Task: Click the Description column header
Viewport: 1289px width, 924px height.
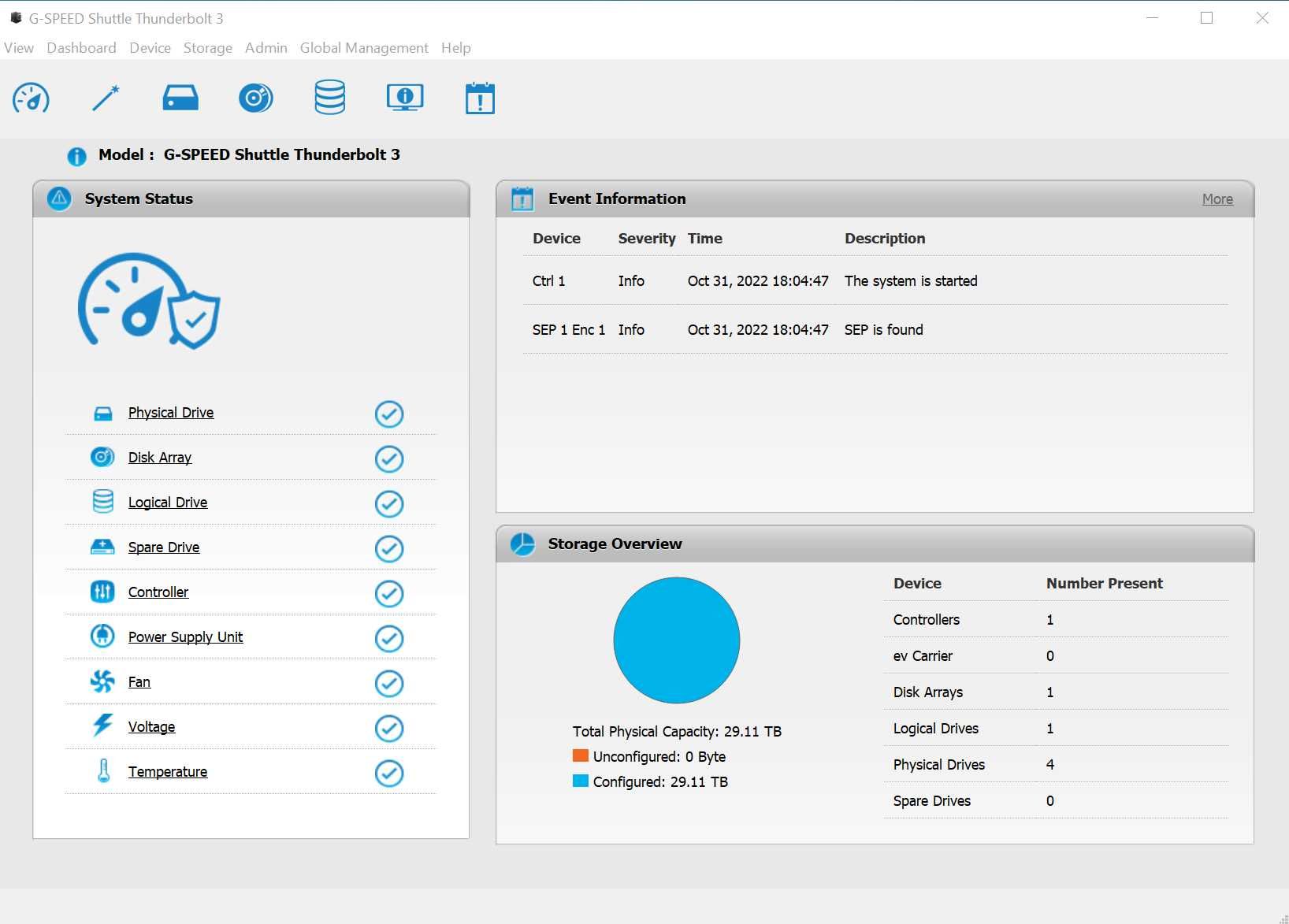Action: point(885,239)
